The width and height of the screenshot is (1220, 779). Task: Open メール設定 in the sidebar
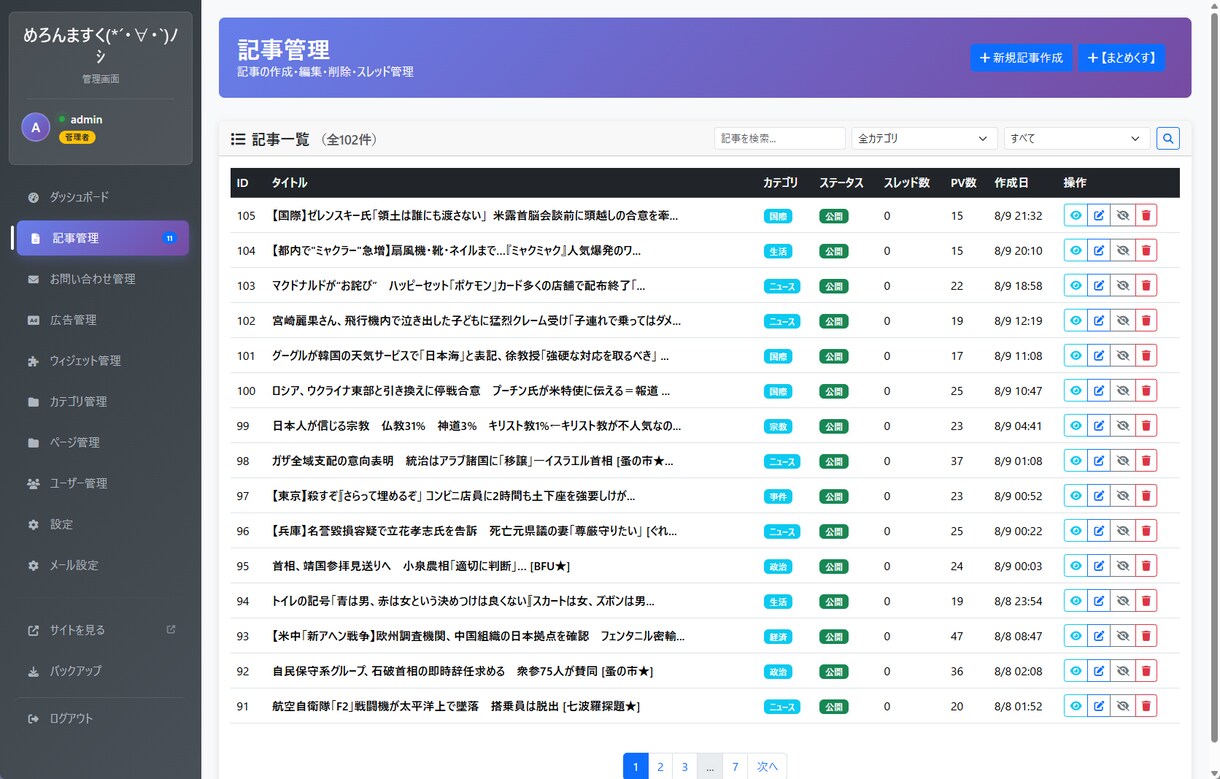point(100,565)
